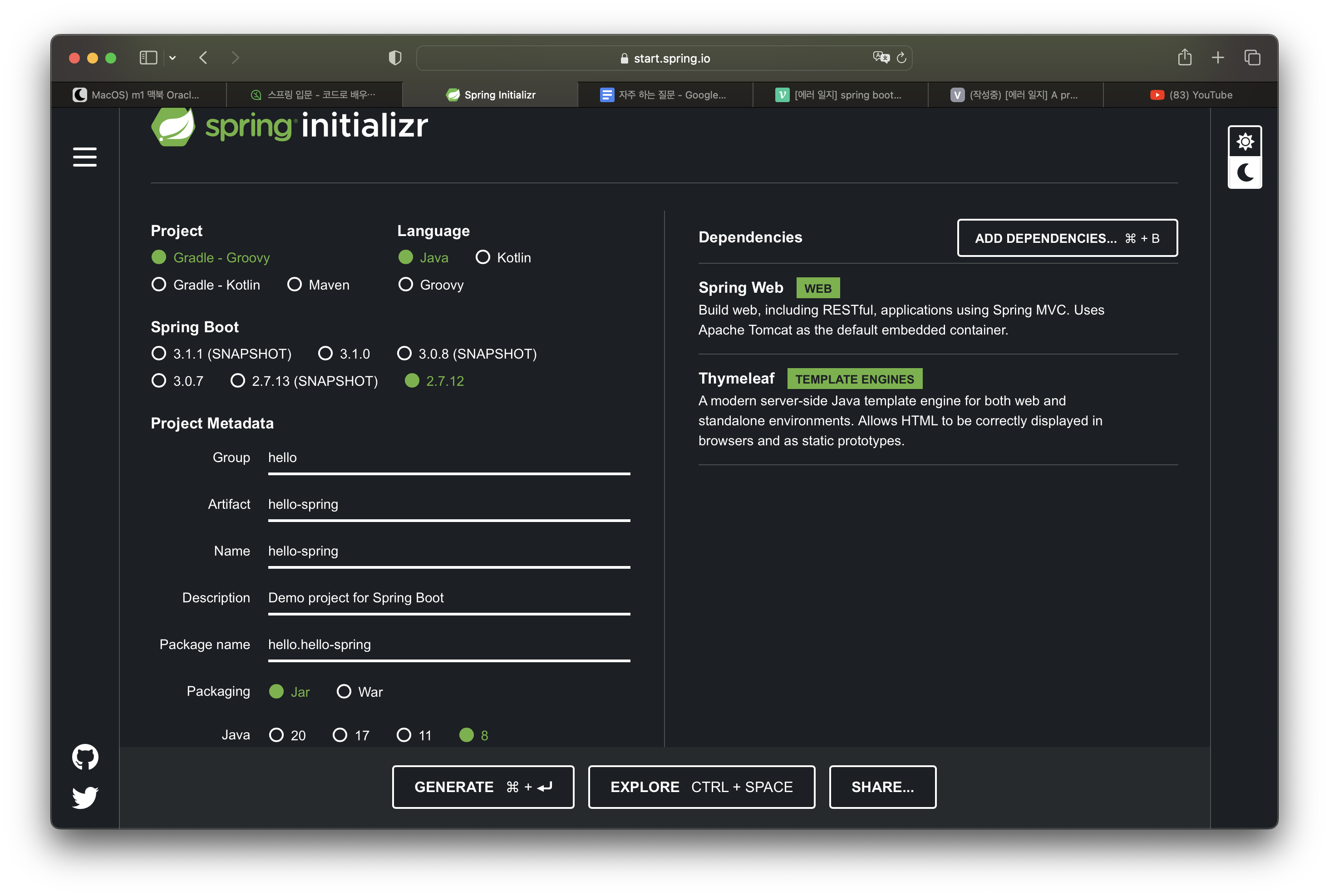Select Kotlin language

(503, 258)
